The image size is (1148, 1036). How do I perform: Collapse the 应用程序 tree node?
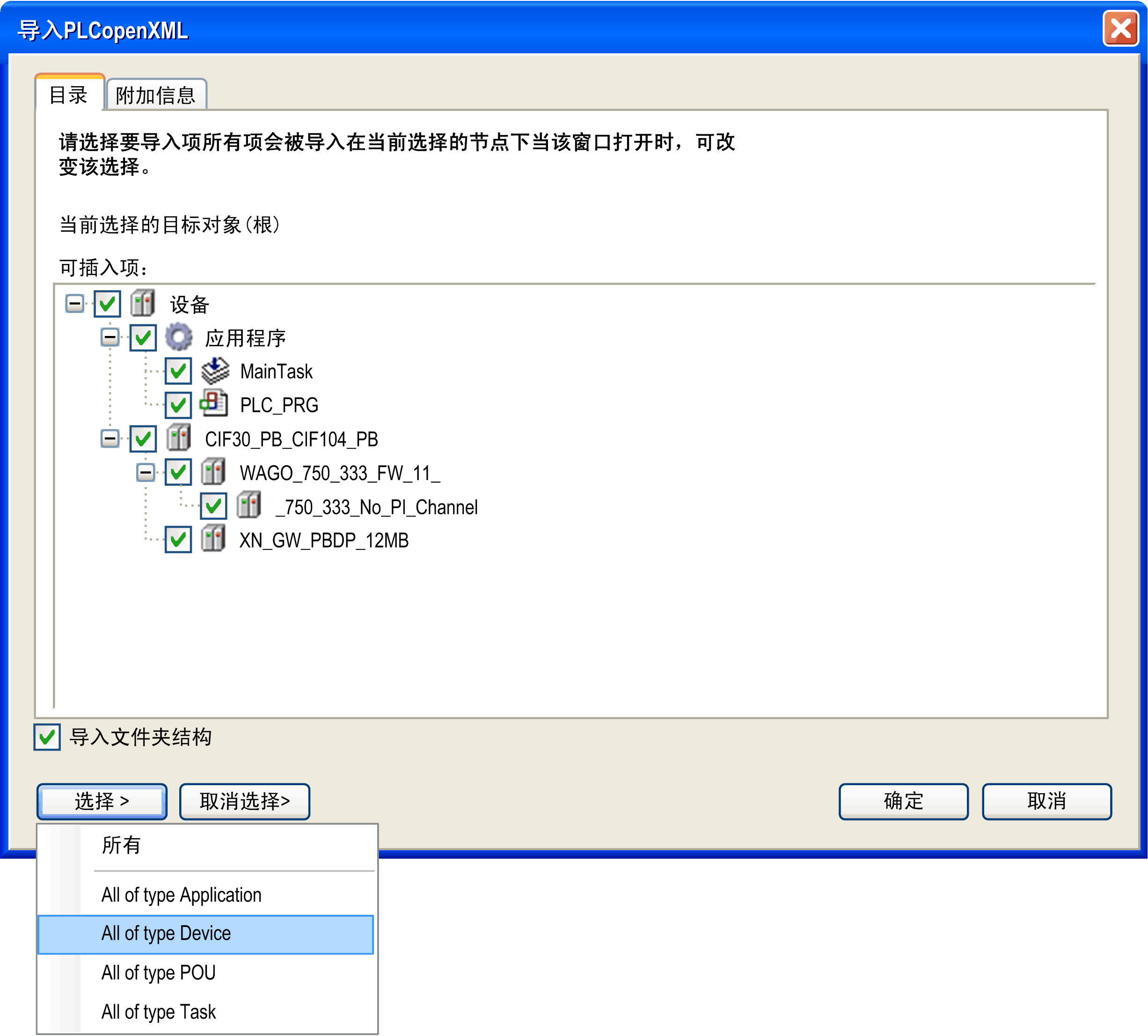pyautogui.click(x=110, y=337)
